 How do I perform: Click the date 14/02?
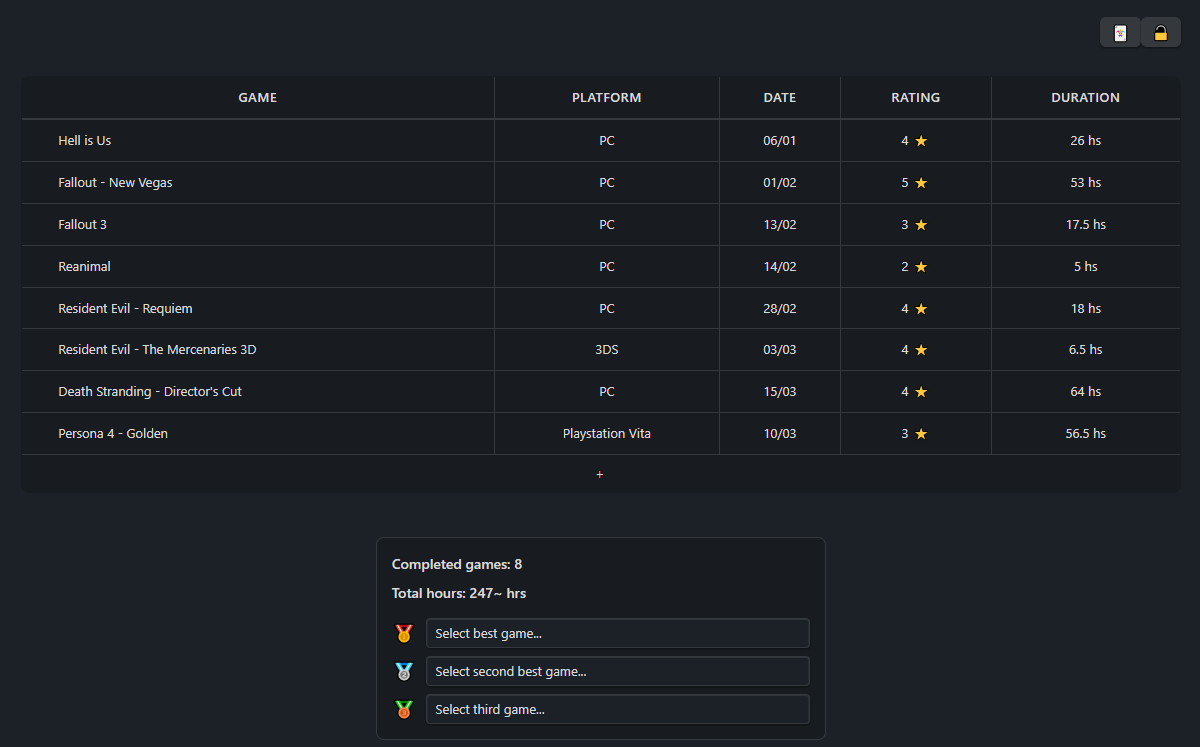(x=780, y=267)
